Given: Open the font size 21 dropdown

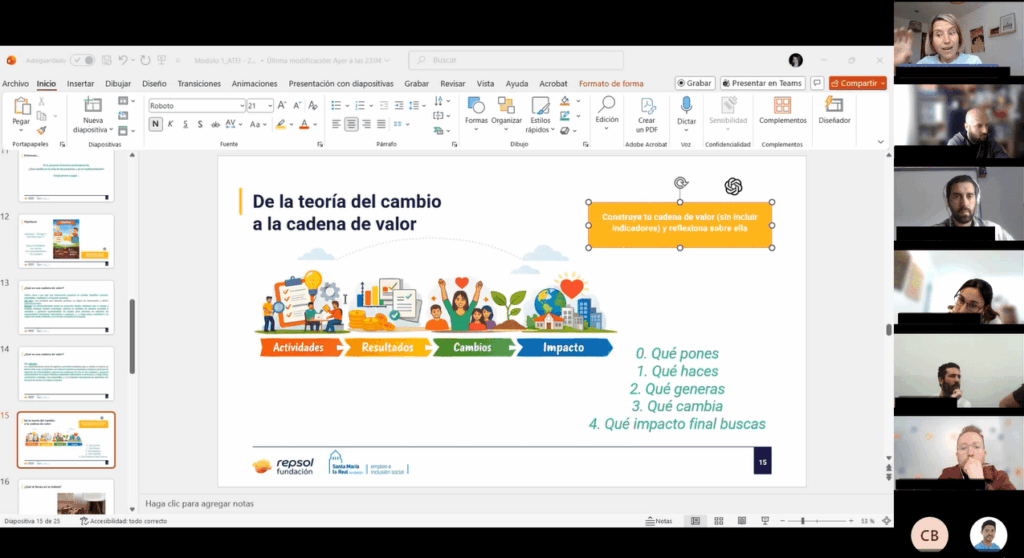Looking at the screenshot, I should [269, 105].
